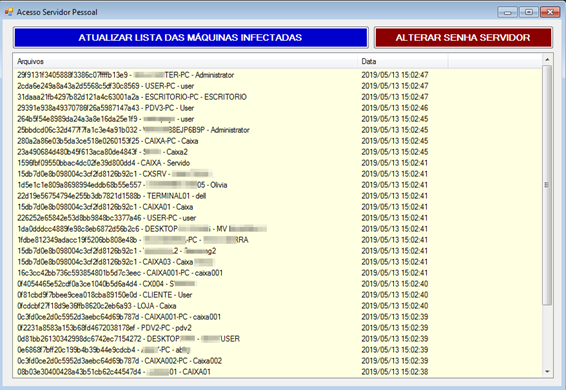The height and width of the screenshot is (390, 566).
Task: Click the vertical scrollbar thumb
Action: 547,185
